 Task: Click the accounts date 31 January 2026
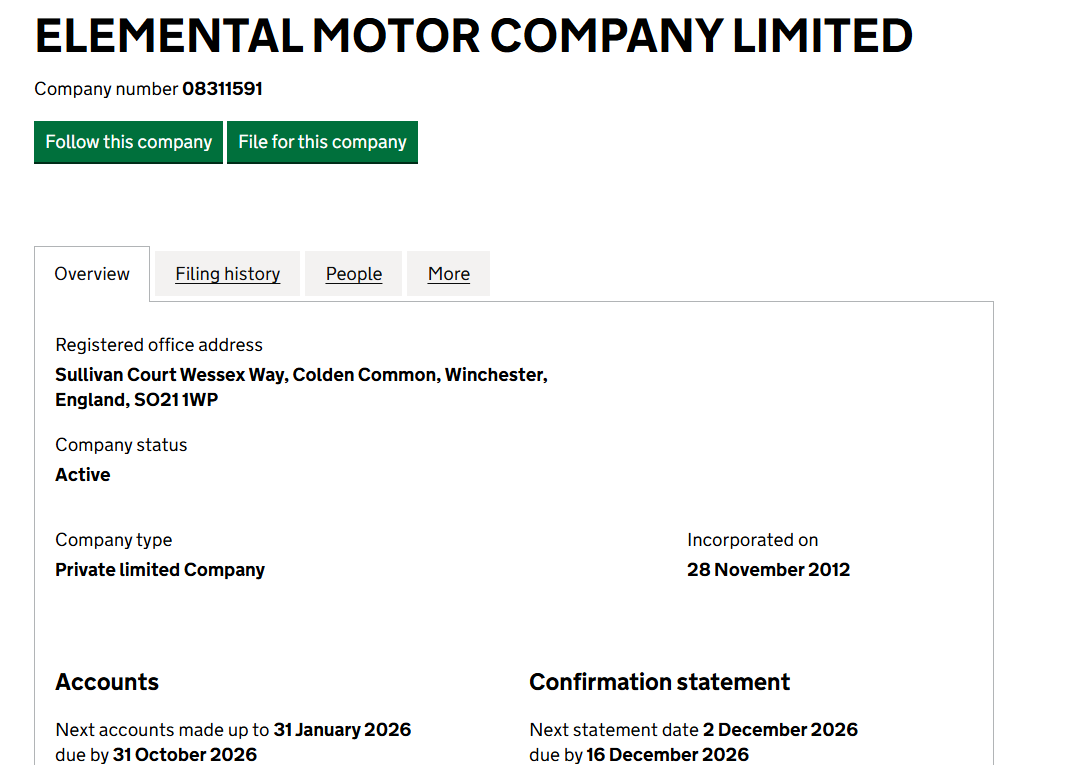pos(342,730)
